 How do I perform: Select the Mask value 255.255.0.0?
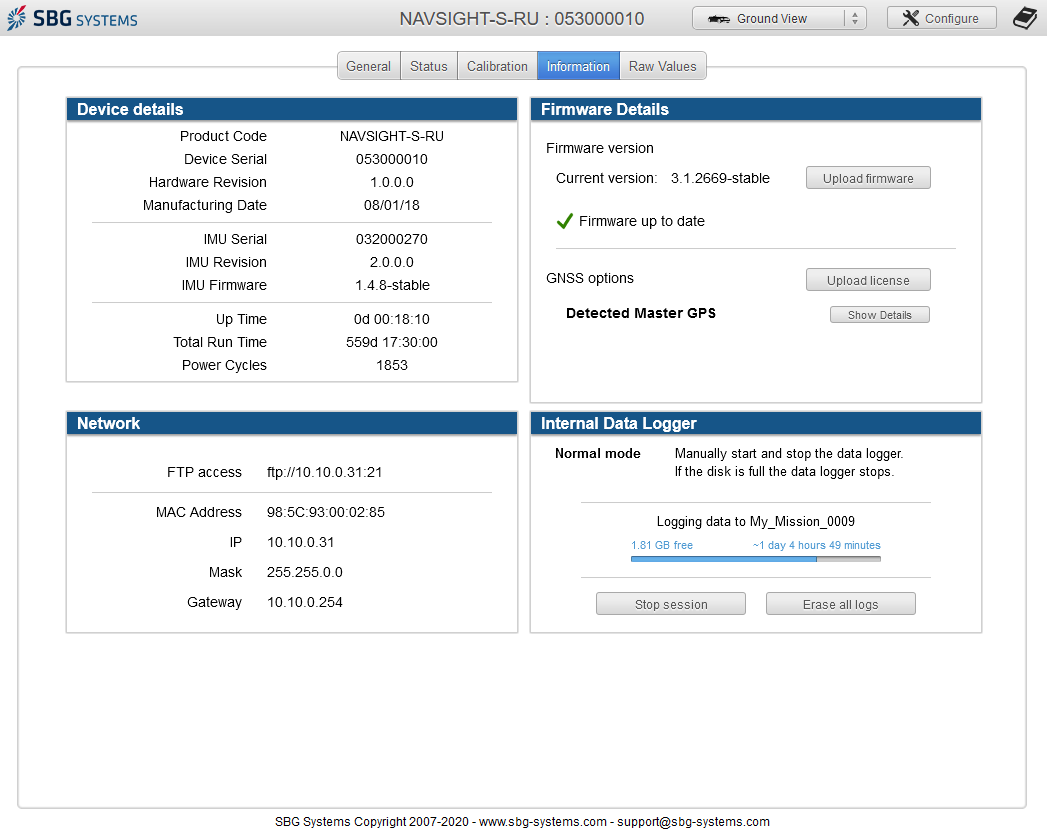pyautogui.click(x=304, y=572)
